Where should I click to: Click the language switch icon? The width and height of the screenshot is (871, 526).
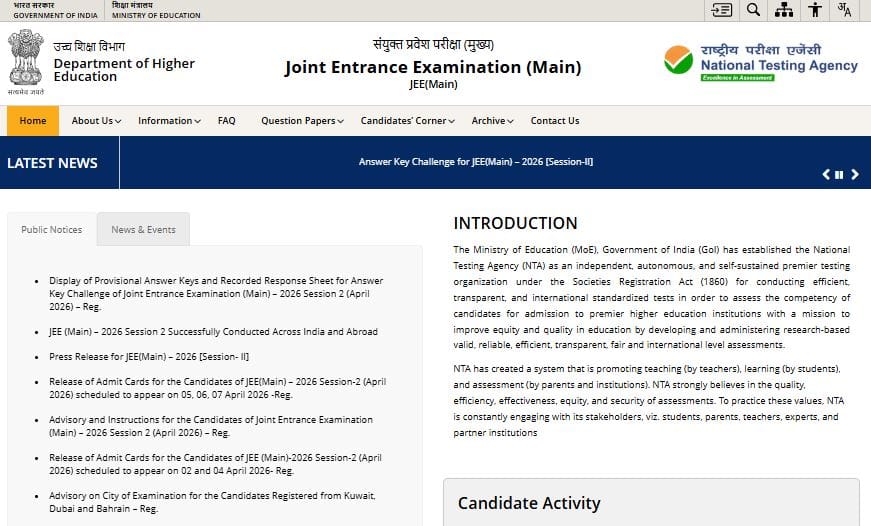click(844, 10)
